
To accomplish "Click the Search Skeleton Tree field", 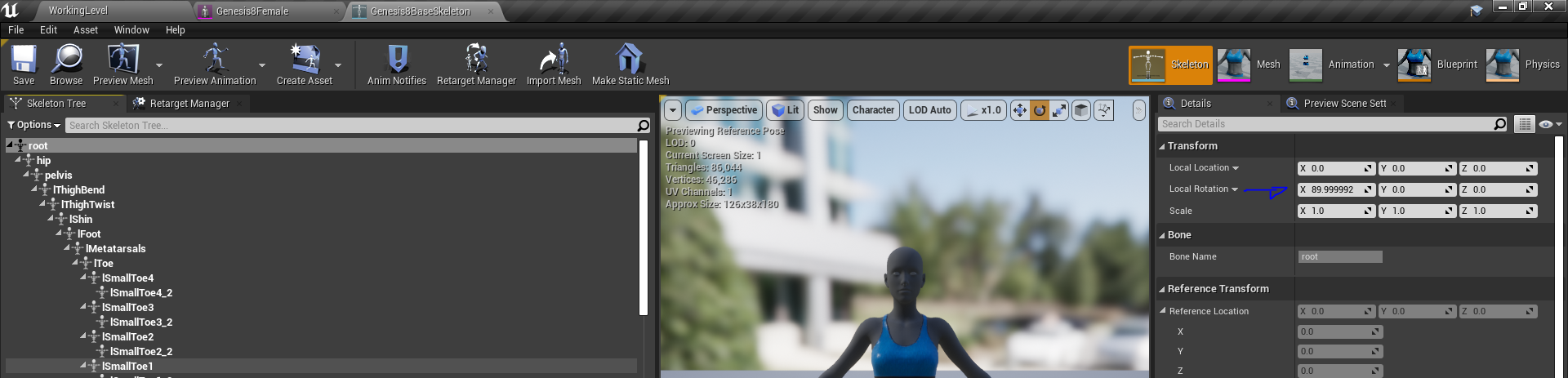I will coord(351,126).
